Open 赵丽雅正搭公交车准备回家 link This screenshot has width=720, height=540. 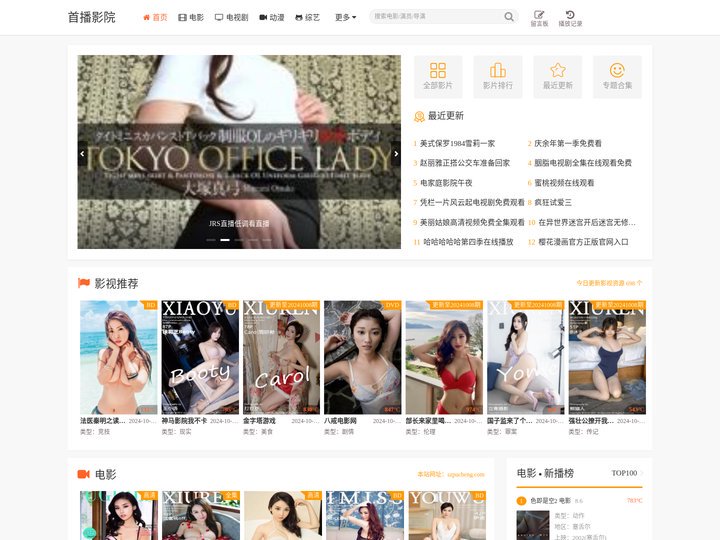coord(465,163)
